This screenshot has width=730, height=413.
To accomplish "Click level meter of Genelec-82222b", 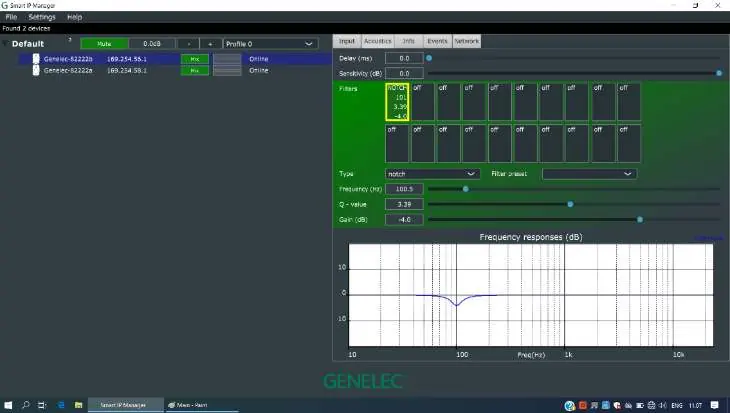I will 227,59.
